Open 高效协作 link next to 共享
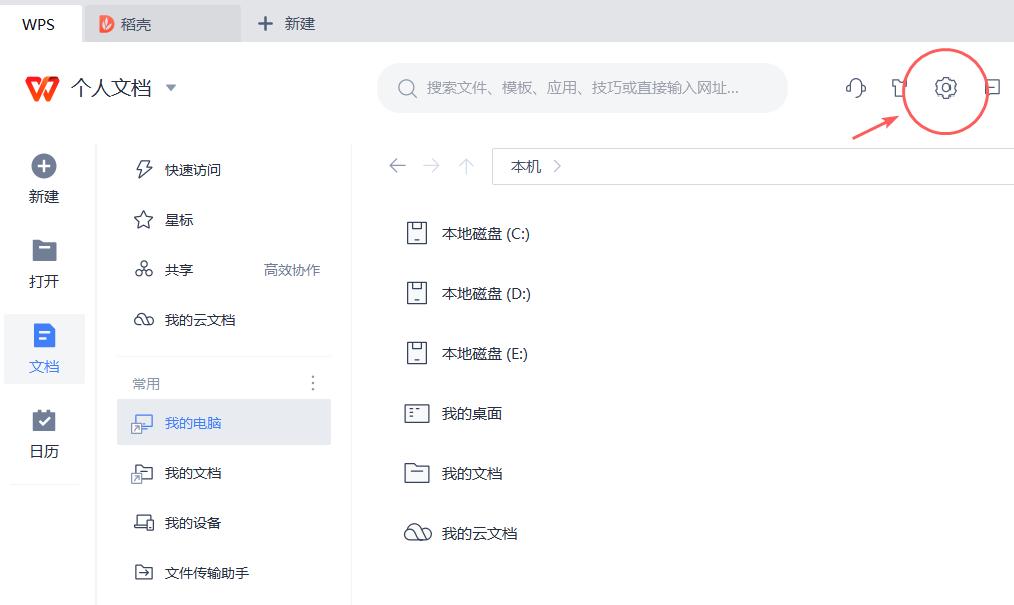Viewport: 1014px width, 605px height. 291,269
